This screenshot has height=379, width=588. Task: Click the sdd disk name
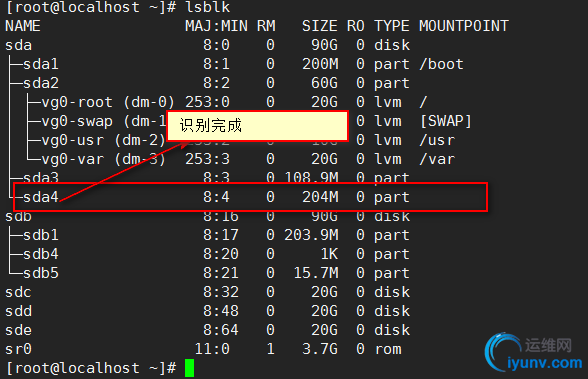(x=18, y=311)
